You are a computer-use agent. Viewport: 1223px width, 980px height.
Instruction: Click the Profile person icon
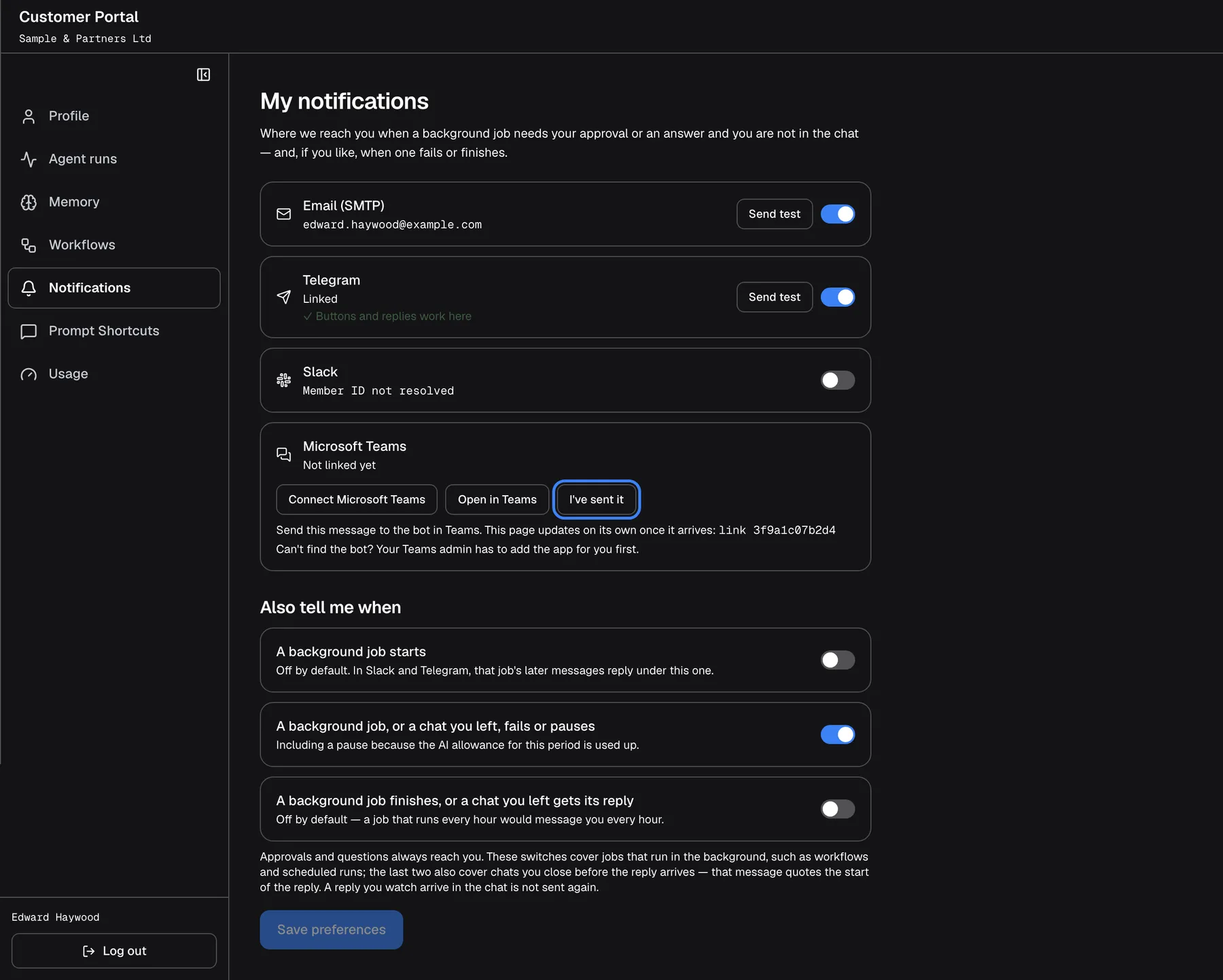[29, 116]
